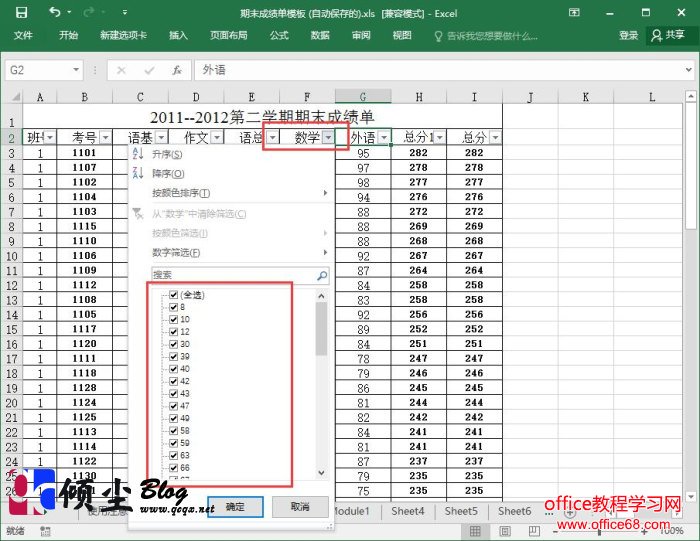Click the Save icon in quick access toolbar
Screen dimensions: 700x541
[x=21, y=12]
